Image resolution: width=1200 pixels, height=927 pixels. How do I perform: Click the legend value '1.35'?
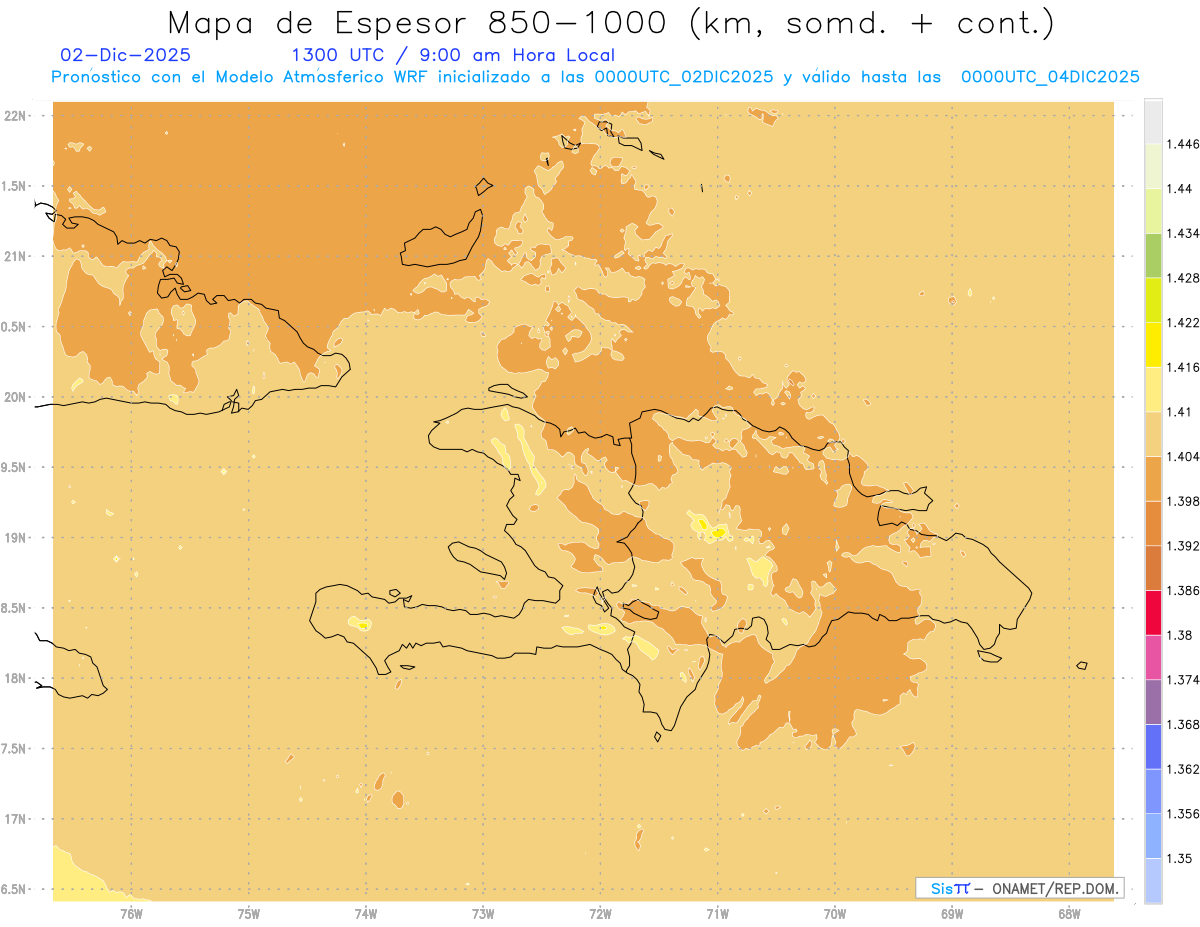[1182, 858]
